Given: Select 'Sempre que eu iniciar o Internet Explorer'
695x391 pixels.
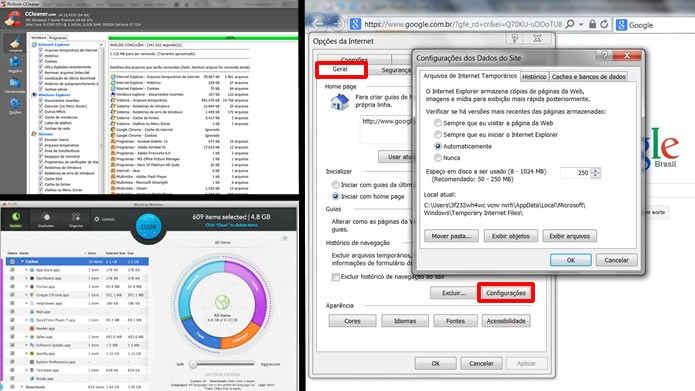Looking at the screenshot, I should pos(438,134).
